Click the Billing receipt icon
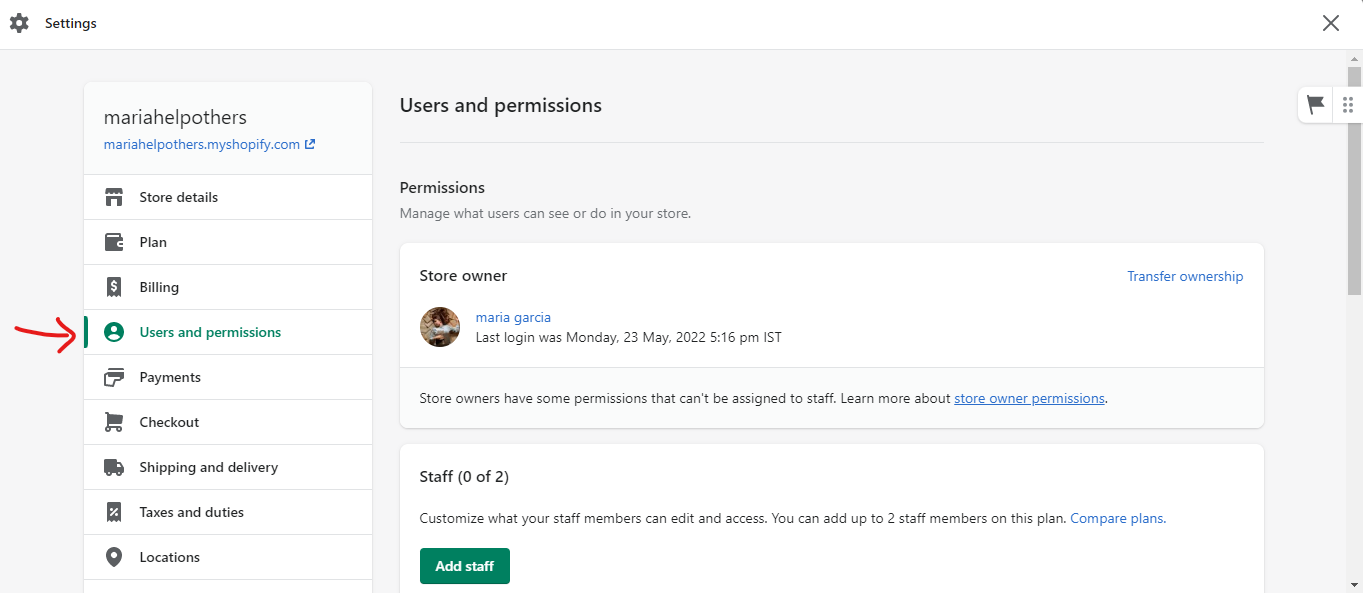This screenshot has width=1363, height=593. 114,287
